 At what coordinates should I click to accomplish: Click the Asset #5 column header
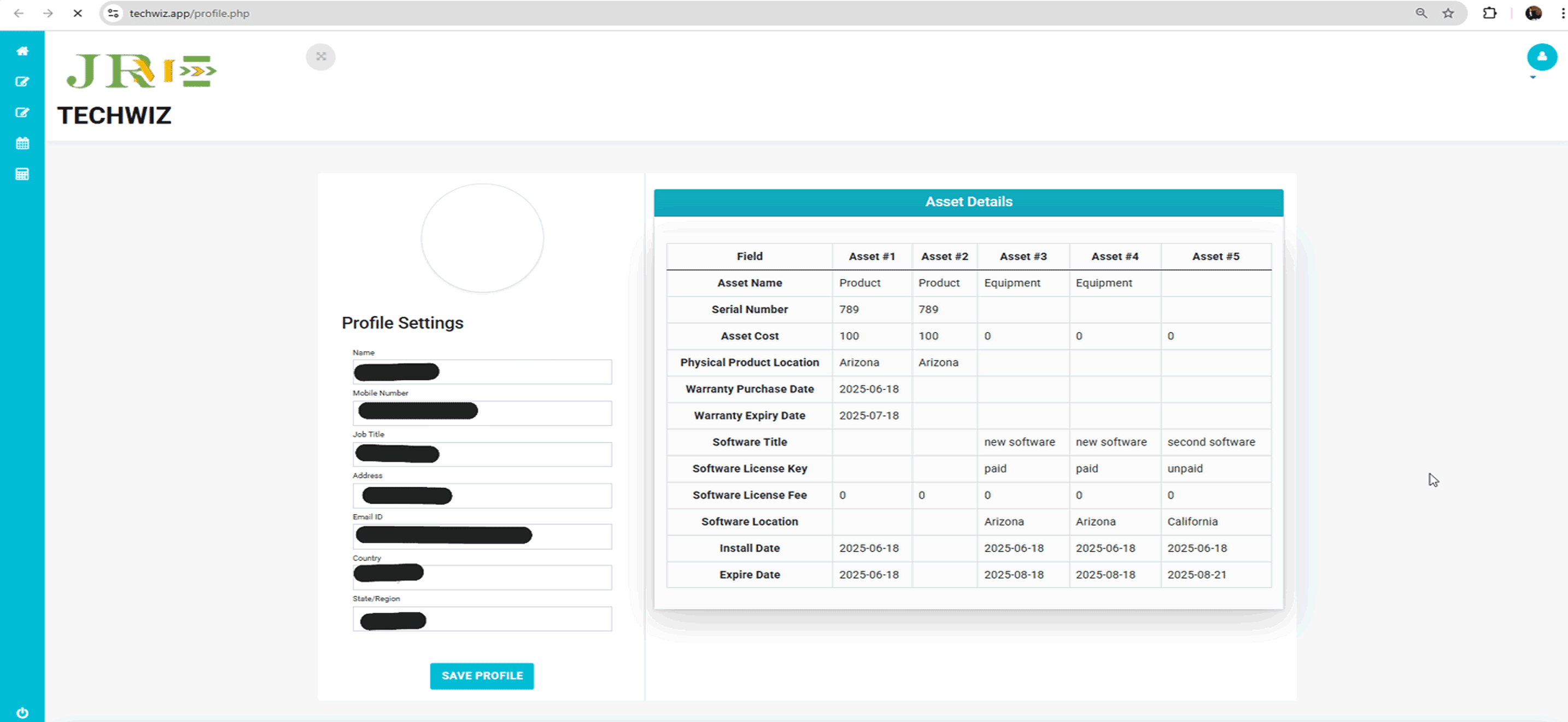click(x=1215, y=257)
